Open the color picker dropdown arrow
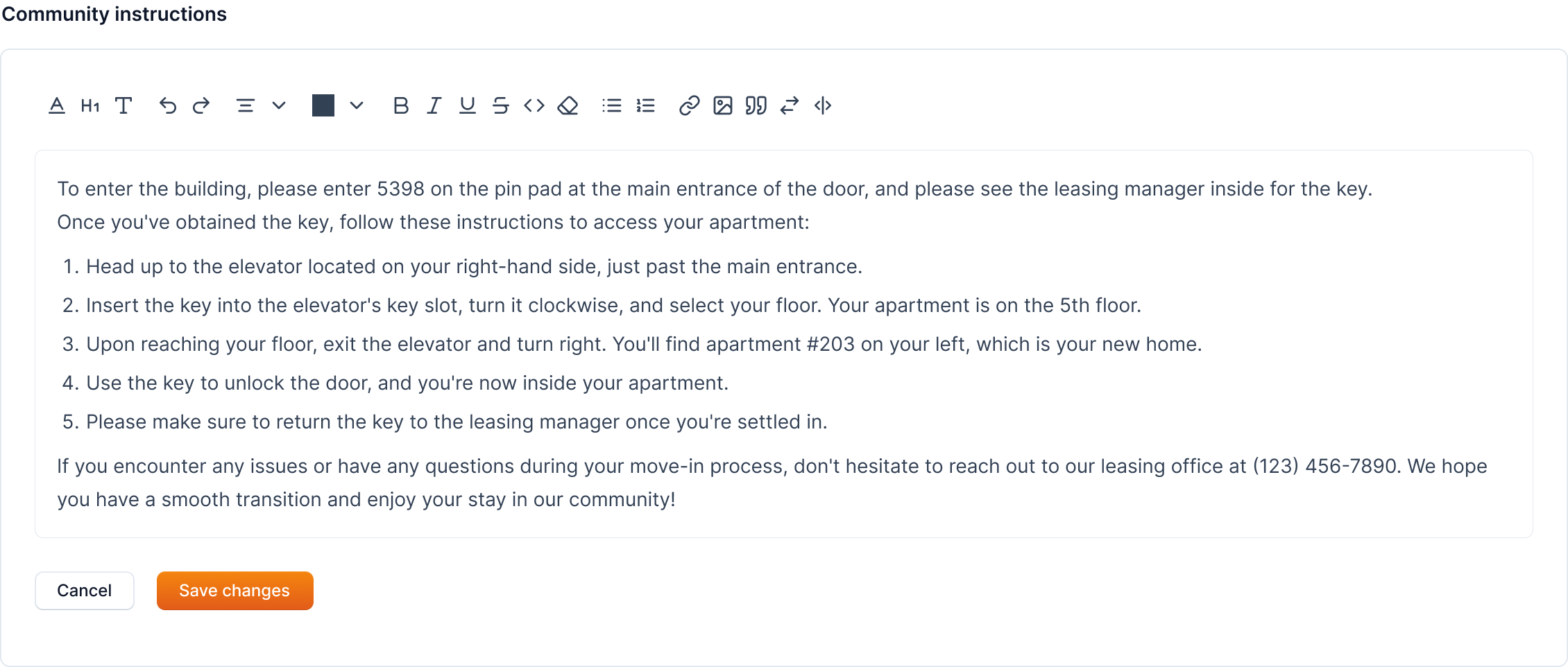This screenshot has height=667, width=1568. (x=357, y=106)
